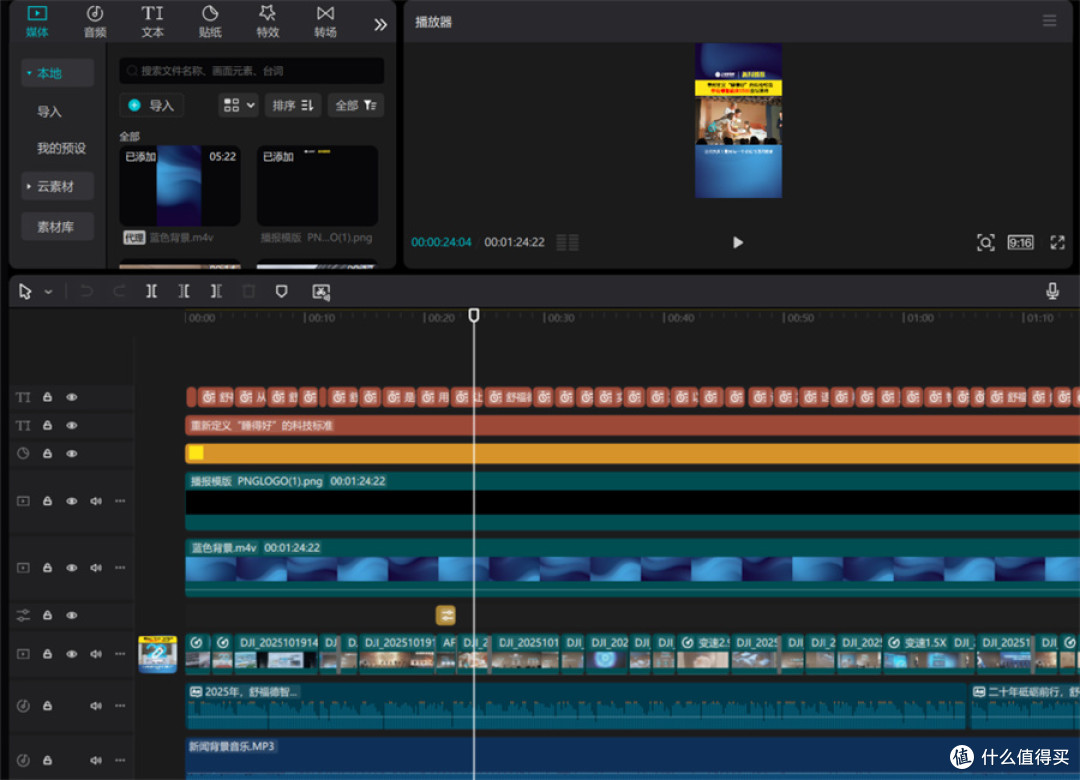Click the 排序 sort button
Screen dimensions: 1080x780
tap(293, 105)
